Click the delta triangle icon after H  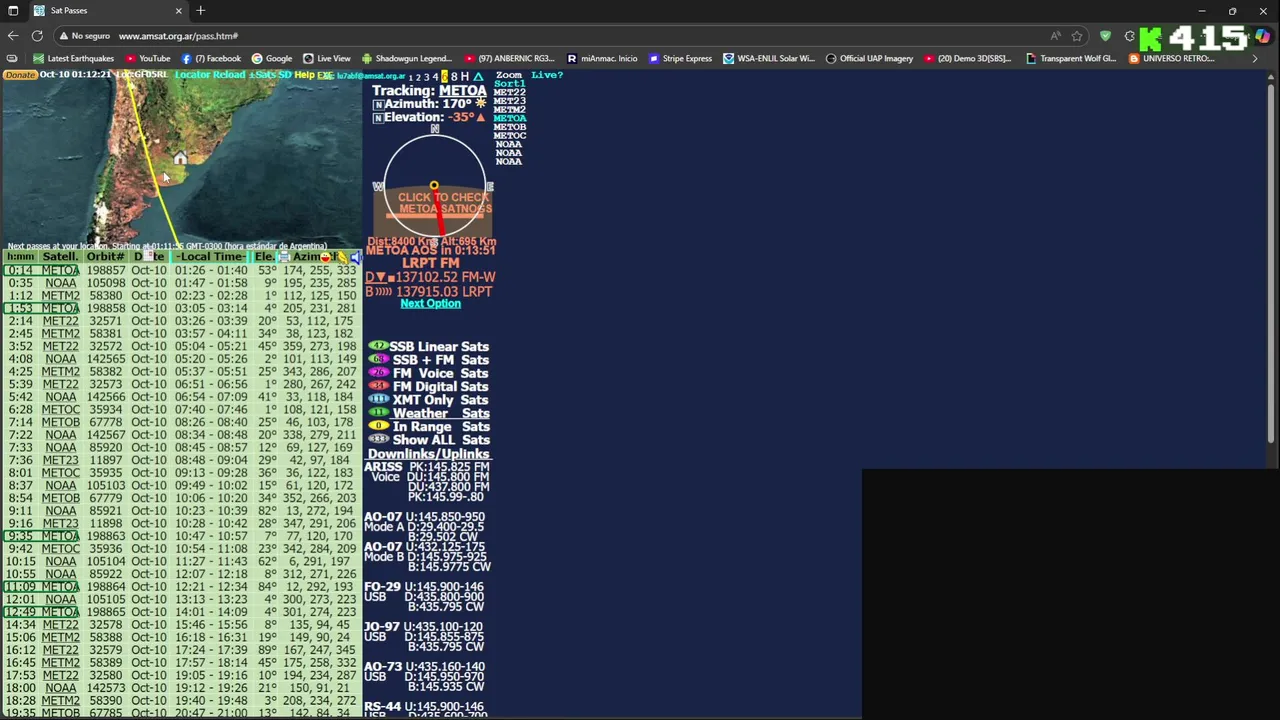pyautogui.click(x=478, y=76)
